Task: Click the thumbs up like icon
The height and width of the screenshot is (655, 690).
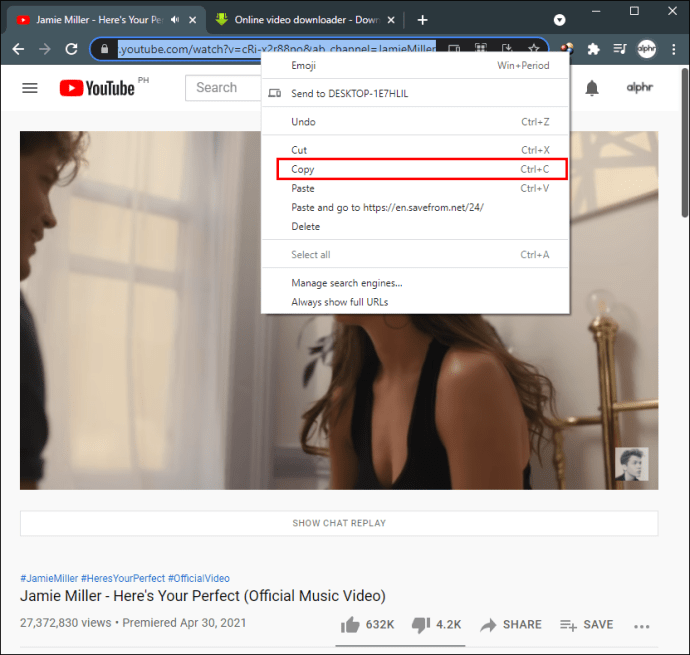Action: [350, 624]
